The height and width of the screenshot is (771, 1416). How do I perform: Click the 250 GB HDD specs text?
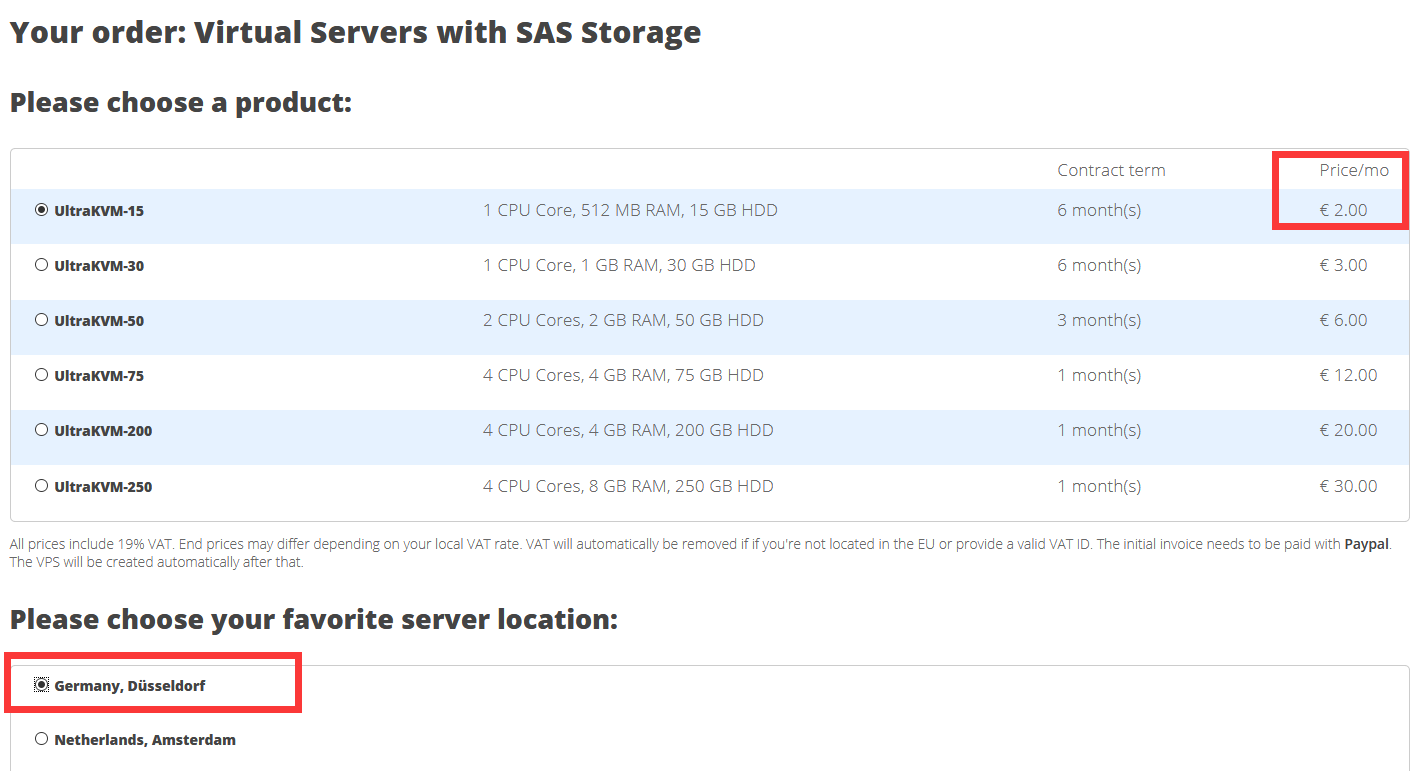coord(628,486)
